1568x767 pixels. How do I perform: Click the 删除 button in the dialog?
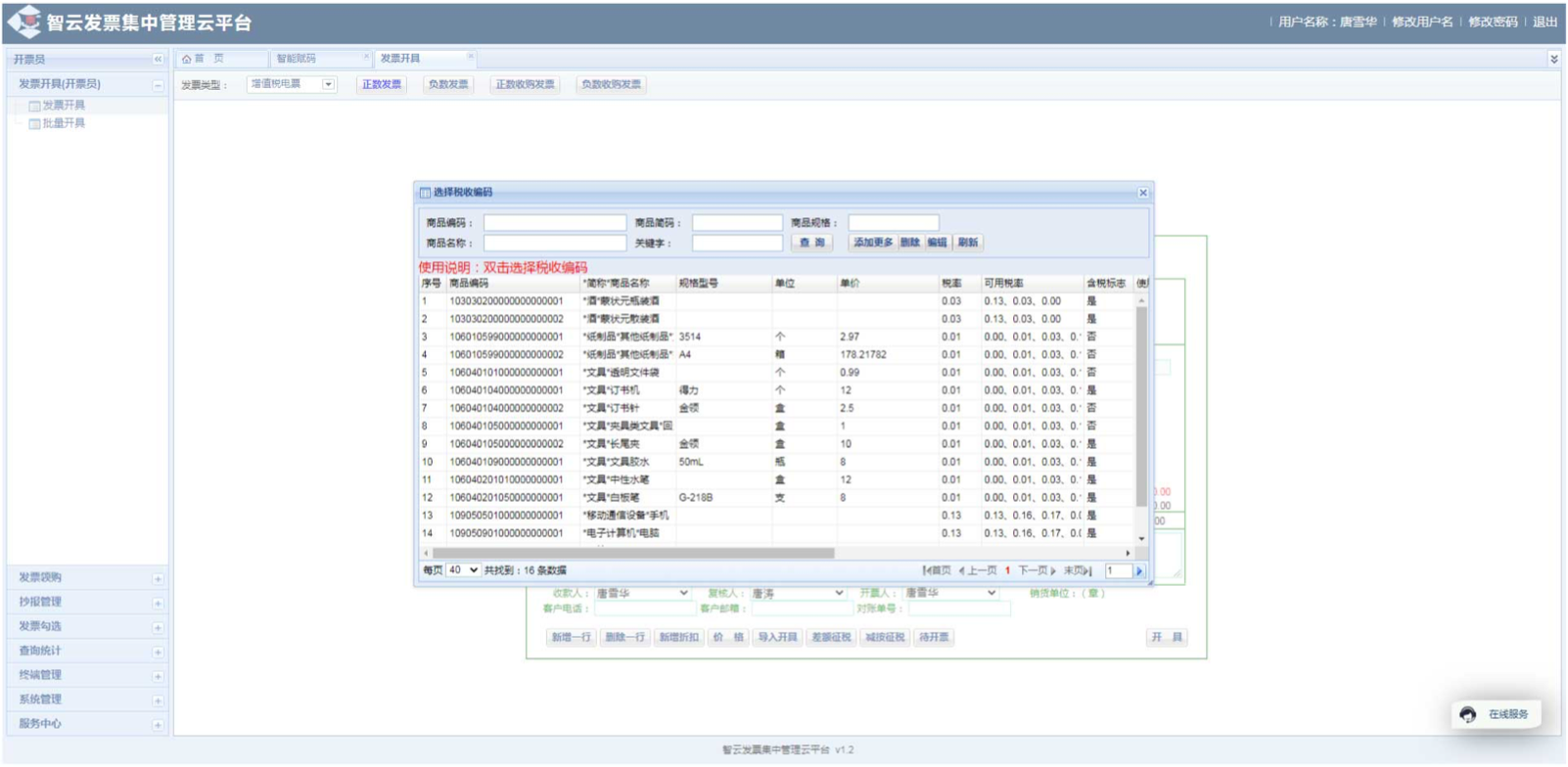(x=910, y=243)
